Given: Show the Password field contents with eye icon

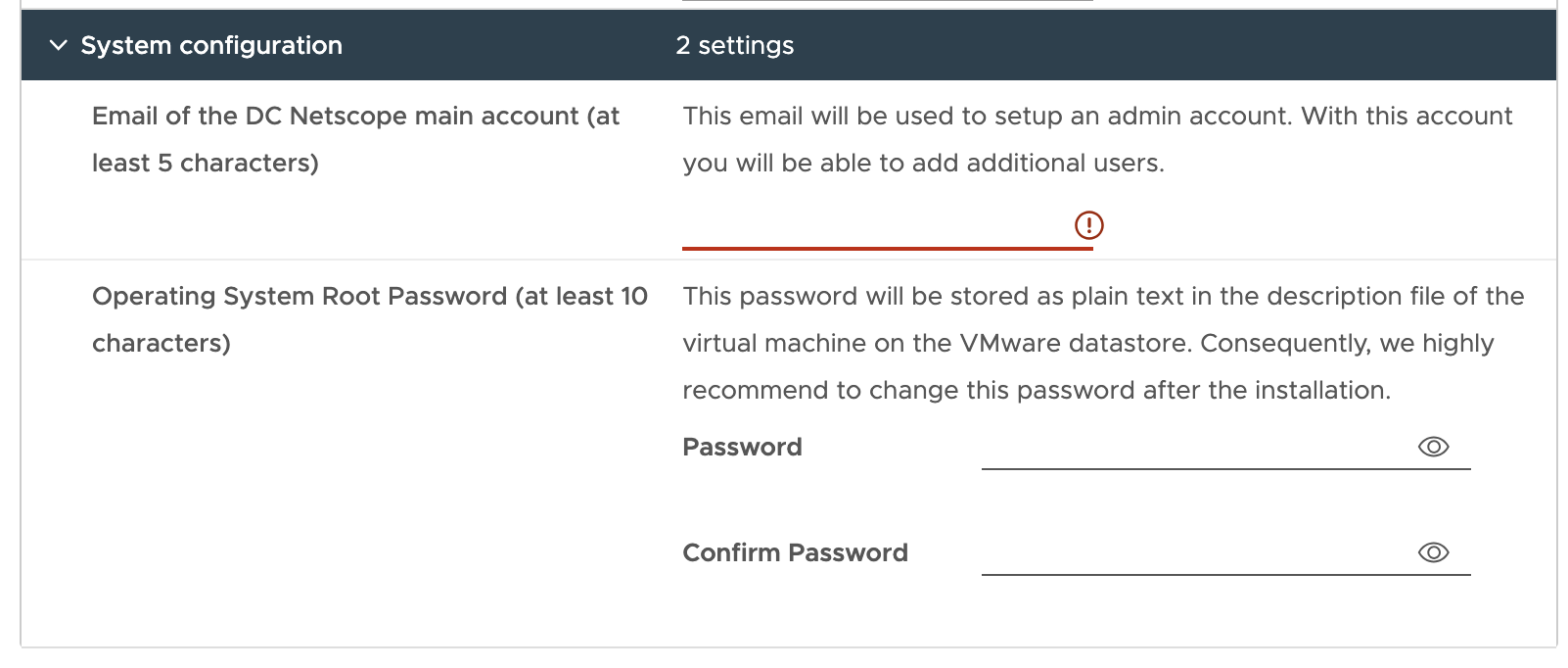Looking at the screenshot, I should click(x=1433, y=447).
